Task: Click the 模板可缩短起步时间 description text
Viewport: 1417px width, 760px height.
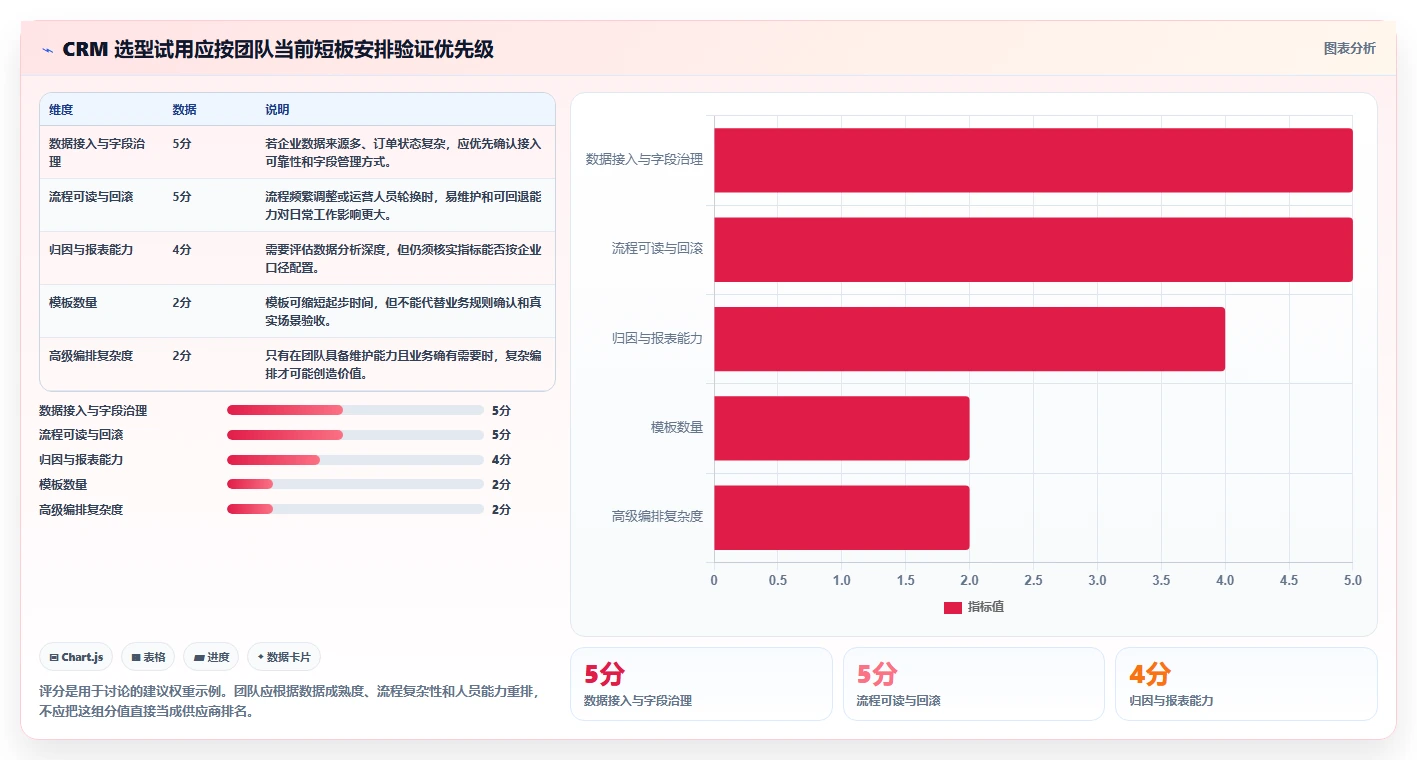Action: coord(404,312)
